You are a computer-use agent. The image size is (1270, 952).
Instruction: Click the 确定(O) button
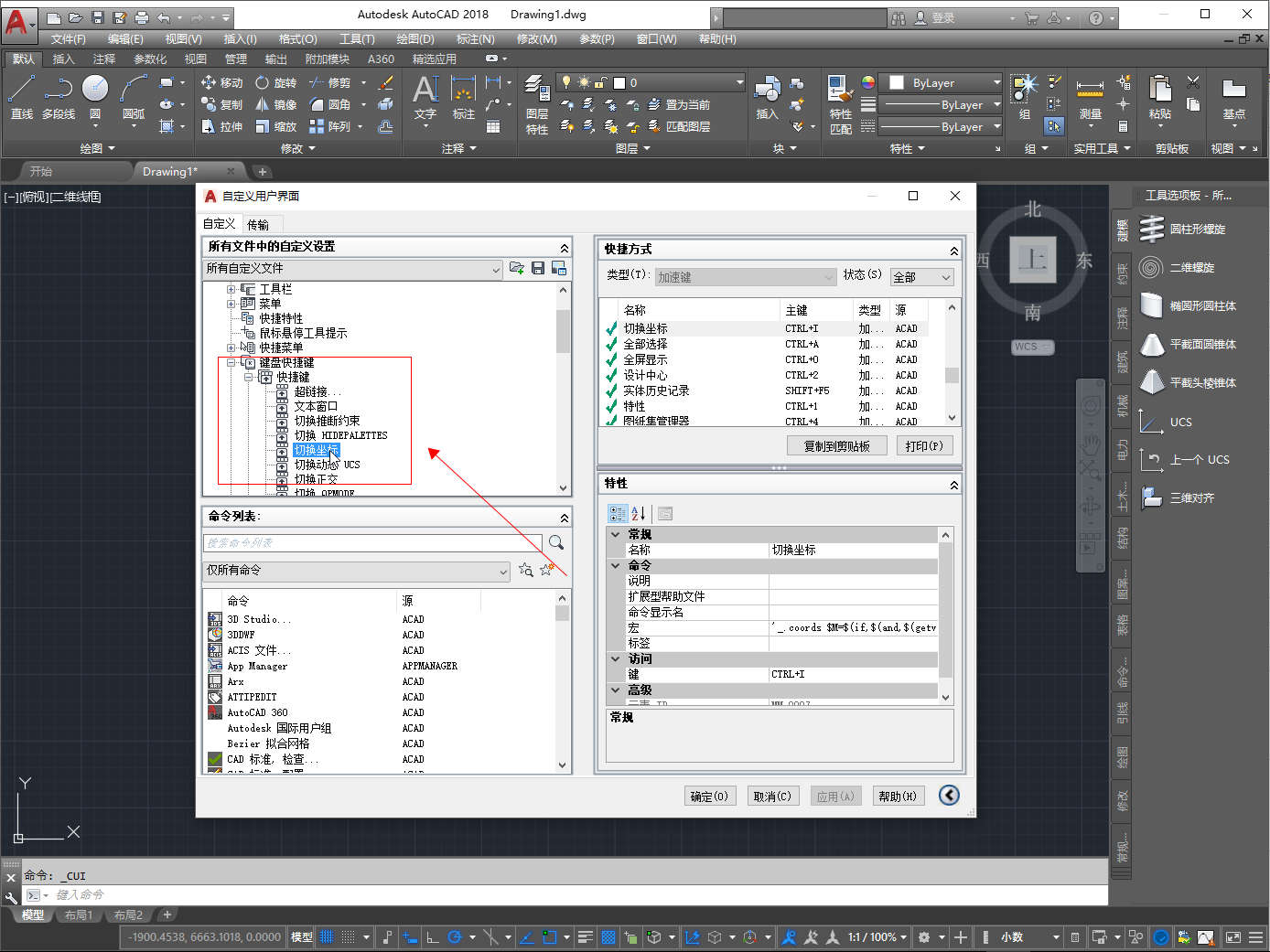point(709,797)
